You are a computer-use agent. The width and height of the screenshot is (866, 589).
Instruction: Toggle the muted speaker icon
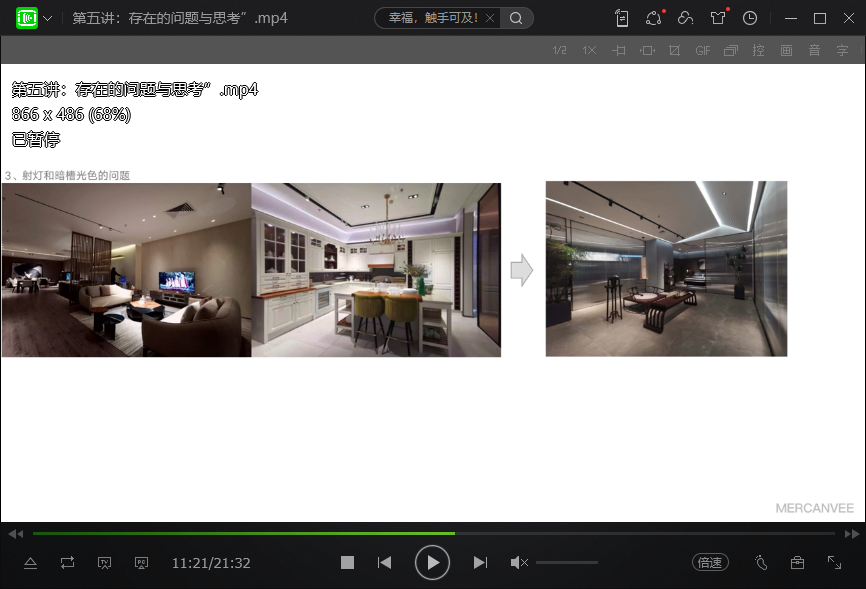click(x=519, y=562)
